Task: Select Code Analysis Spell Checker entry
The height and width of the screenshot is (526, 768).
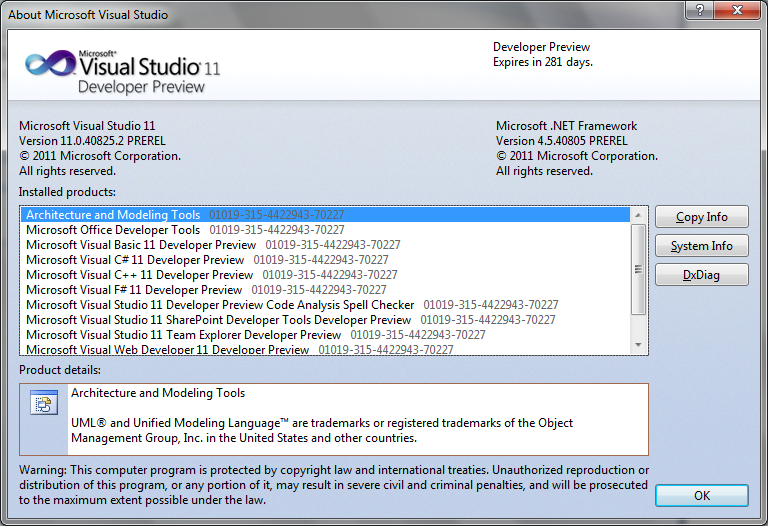Action: [326, 305]
